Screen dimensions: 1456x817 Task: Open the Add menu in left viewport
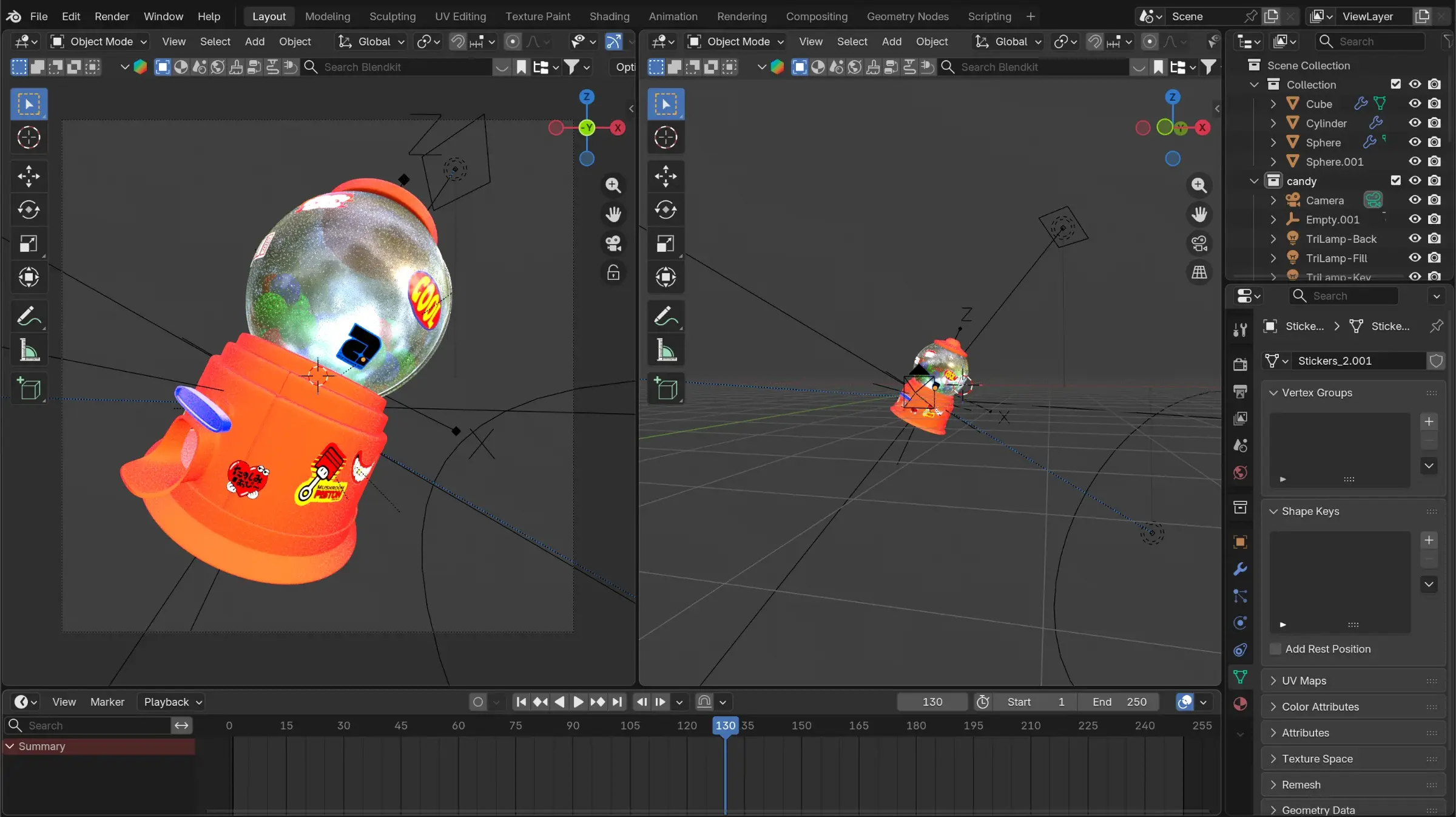point(255,41)
